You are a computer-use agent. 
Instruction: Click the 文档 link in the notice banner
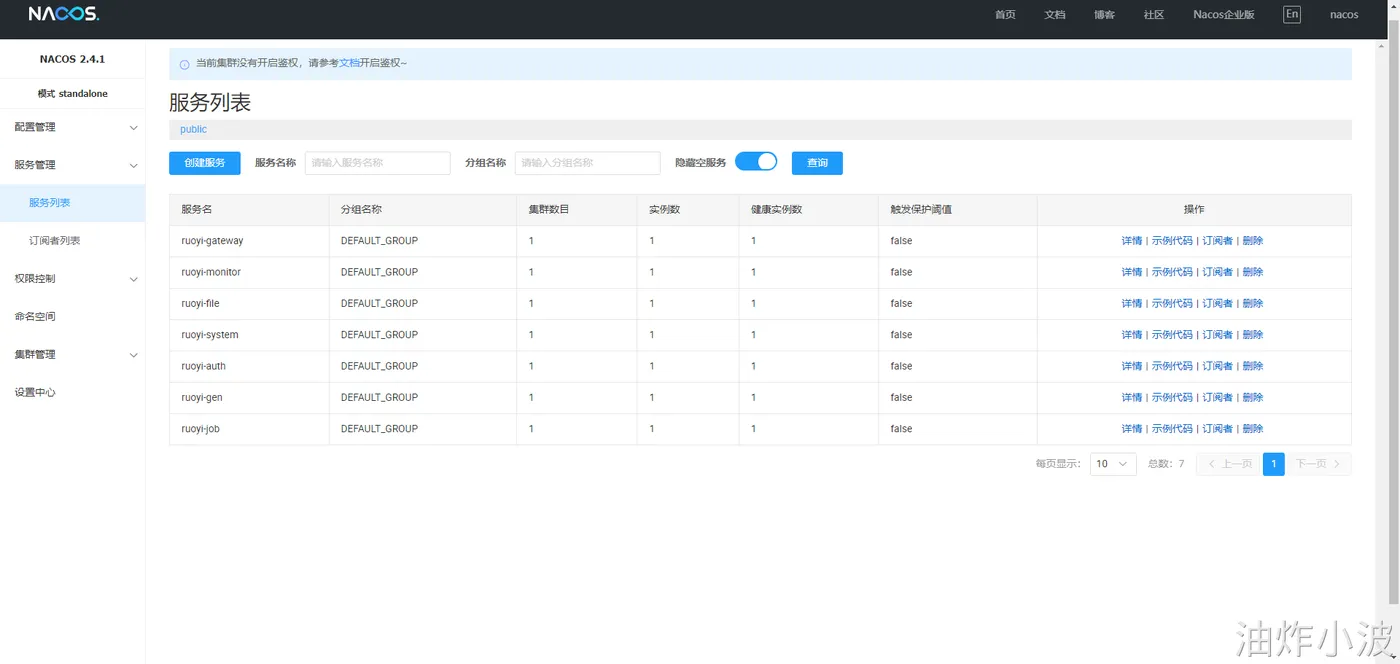349,63
